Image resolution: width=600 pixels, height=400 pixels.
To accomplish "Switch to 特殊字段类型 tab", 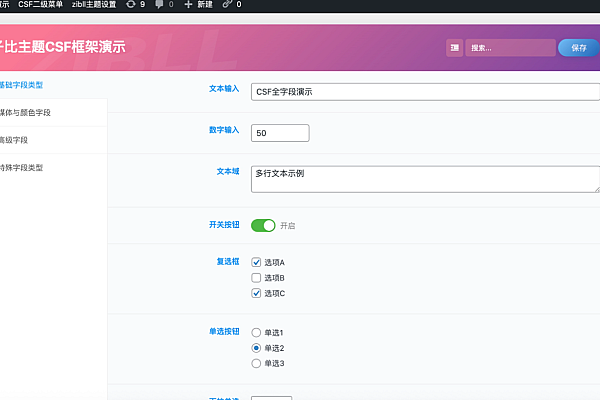I will [x=54, y=168].
